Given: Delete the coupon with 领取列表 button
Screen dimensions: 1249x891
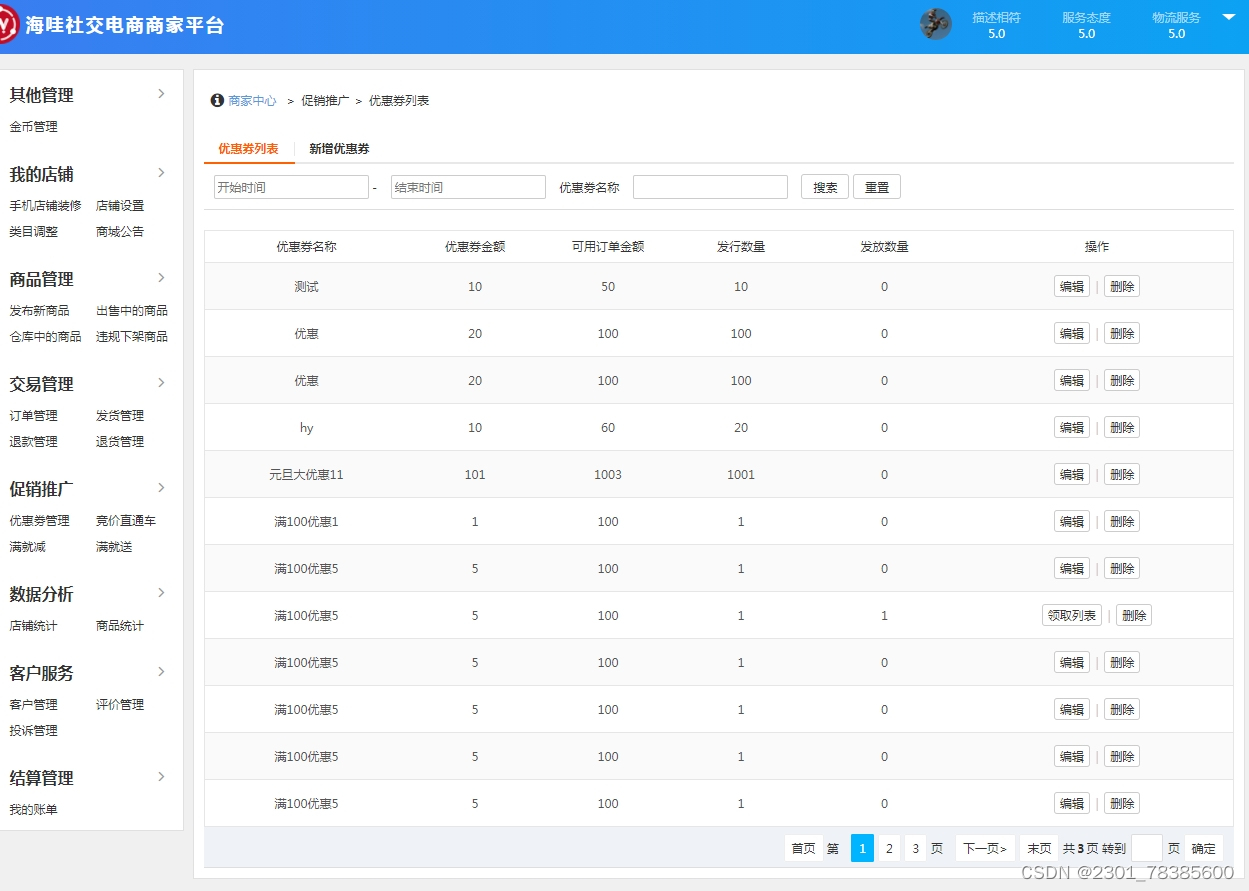Looking at the screenshot, I should 1134,616.
